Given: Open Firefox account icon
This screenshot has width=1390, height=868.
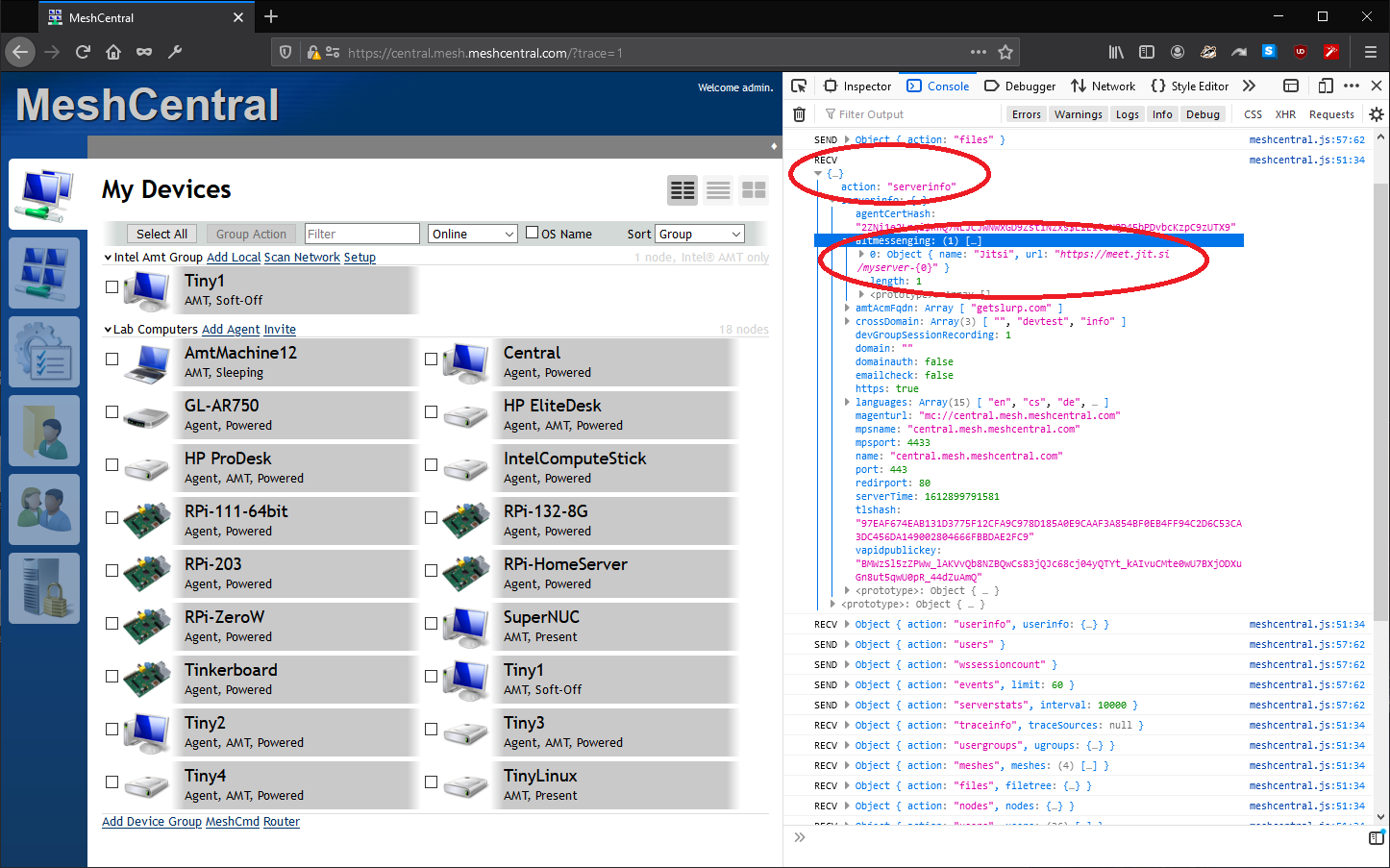Looking at the screenshot, I should [1178, 52].
